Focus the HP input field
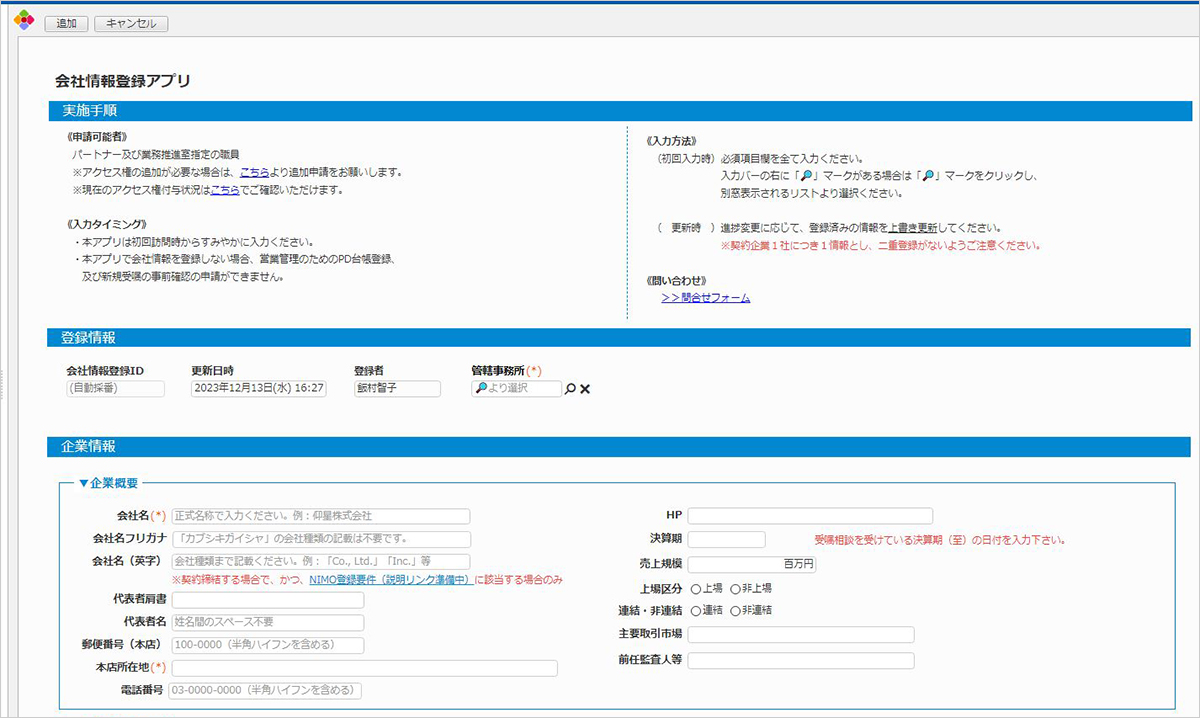Image resolution: width=1200 pixels, height=718 pixels. pos(810,515)
